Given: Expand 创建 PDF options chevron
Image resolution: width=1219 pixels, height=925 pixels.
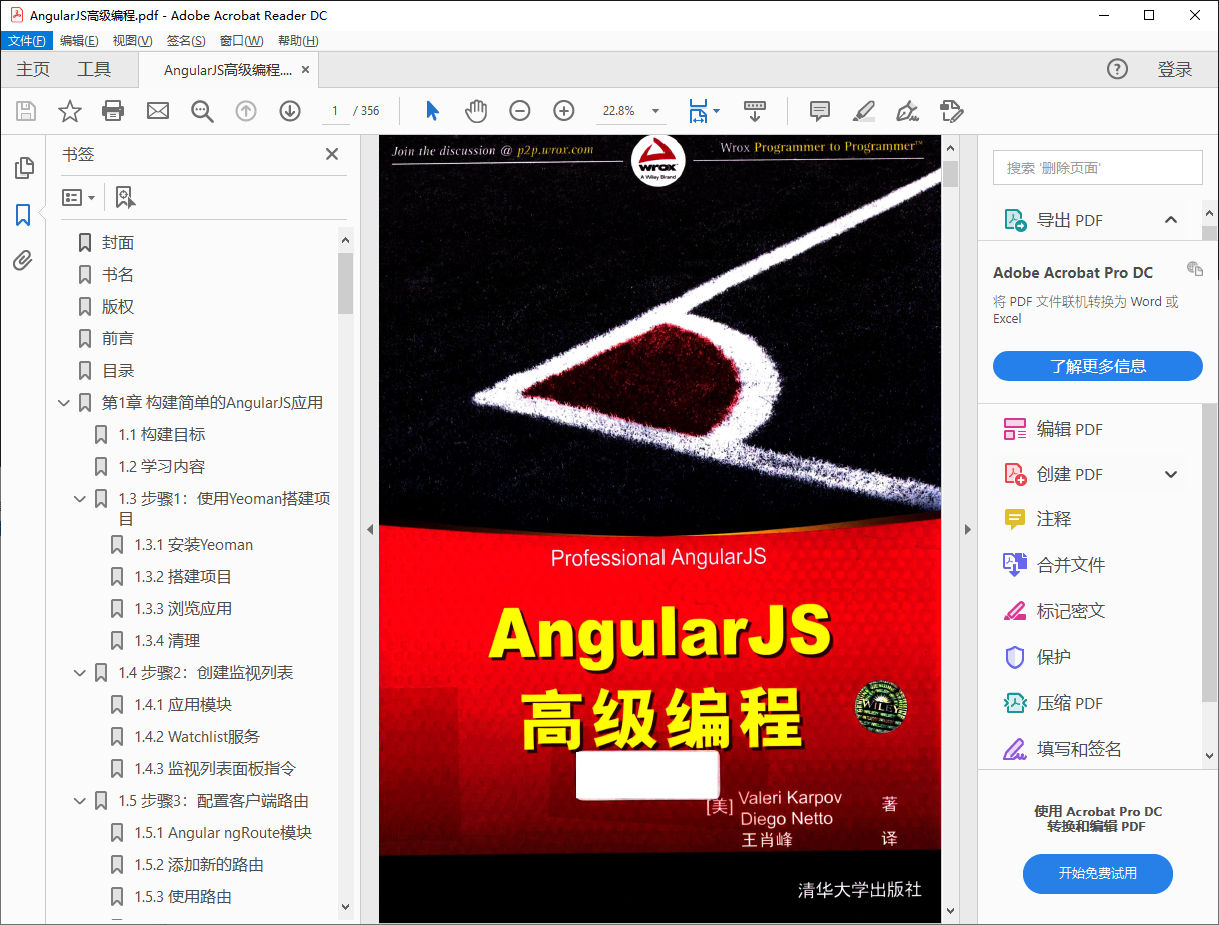Looking at the screenshot, I should 1171,474.
